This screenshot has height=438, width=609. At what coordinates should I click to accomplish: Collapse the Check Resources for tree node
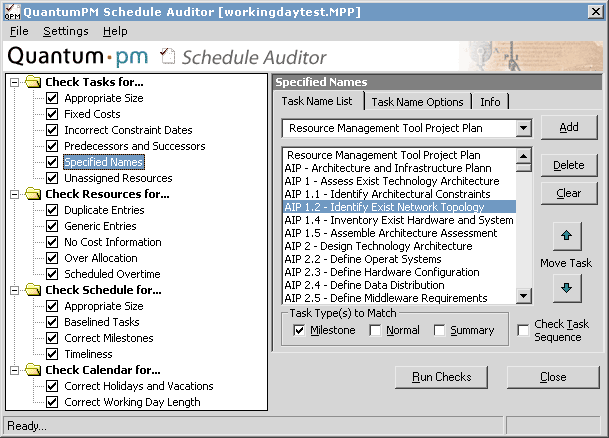click(14, 194)
